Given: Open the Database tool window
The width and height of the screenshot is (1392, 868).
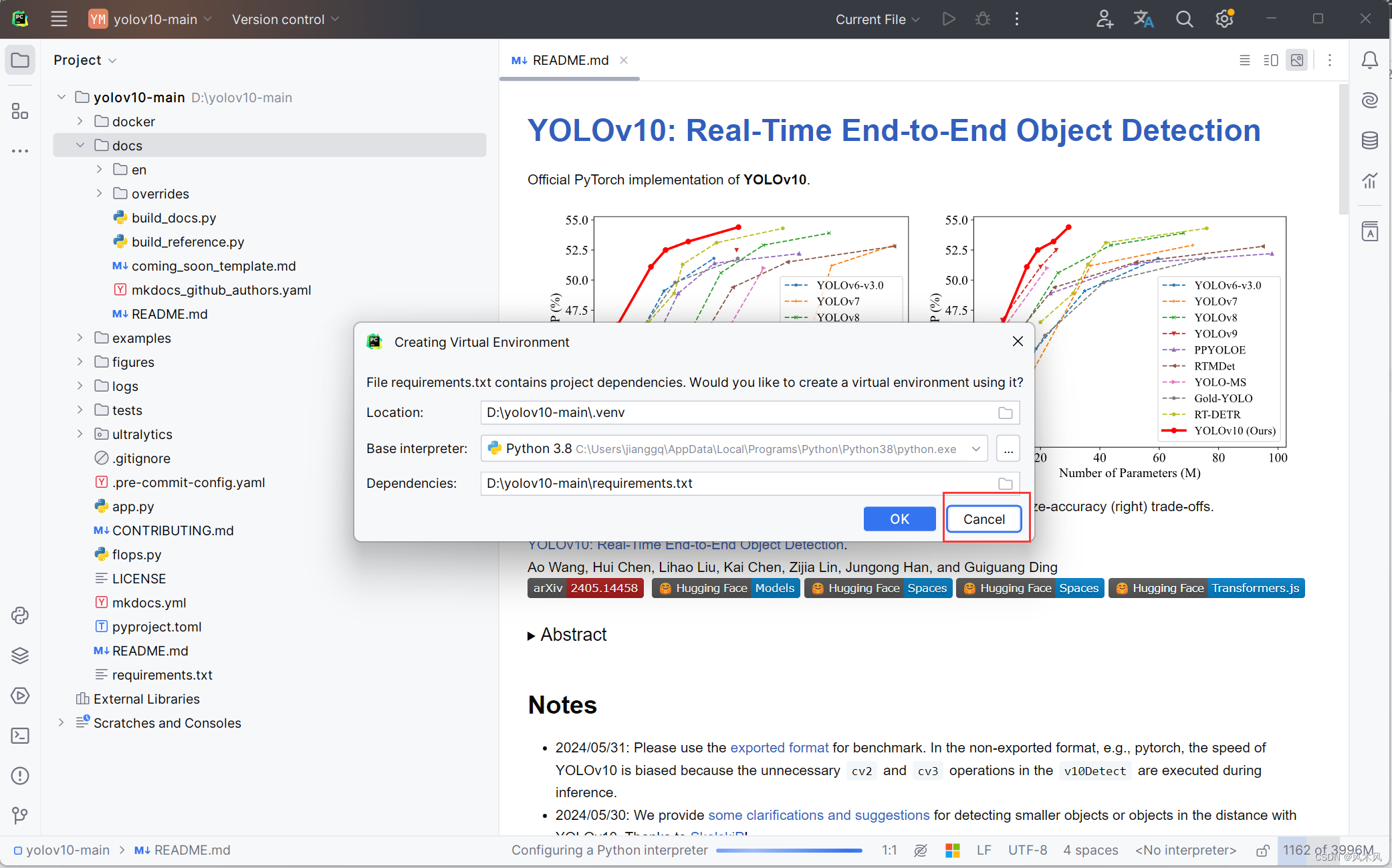Looking at the screenshot, I should [x=1370, y=140].
